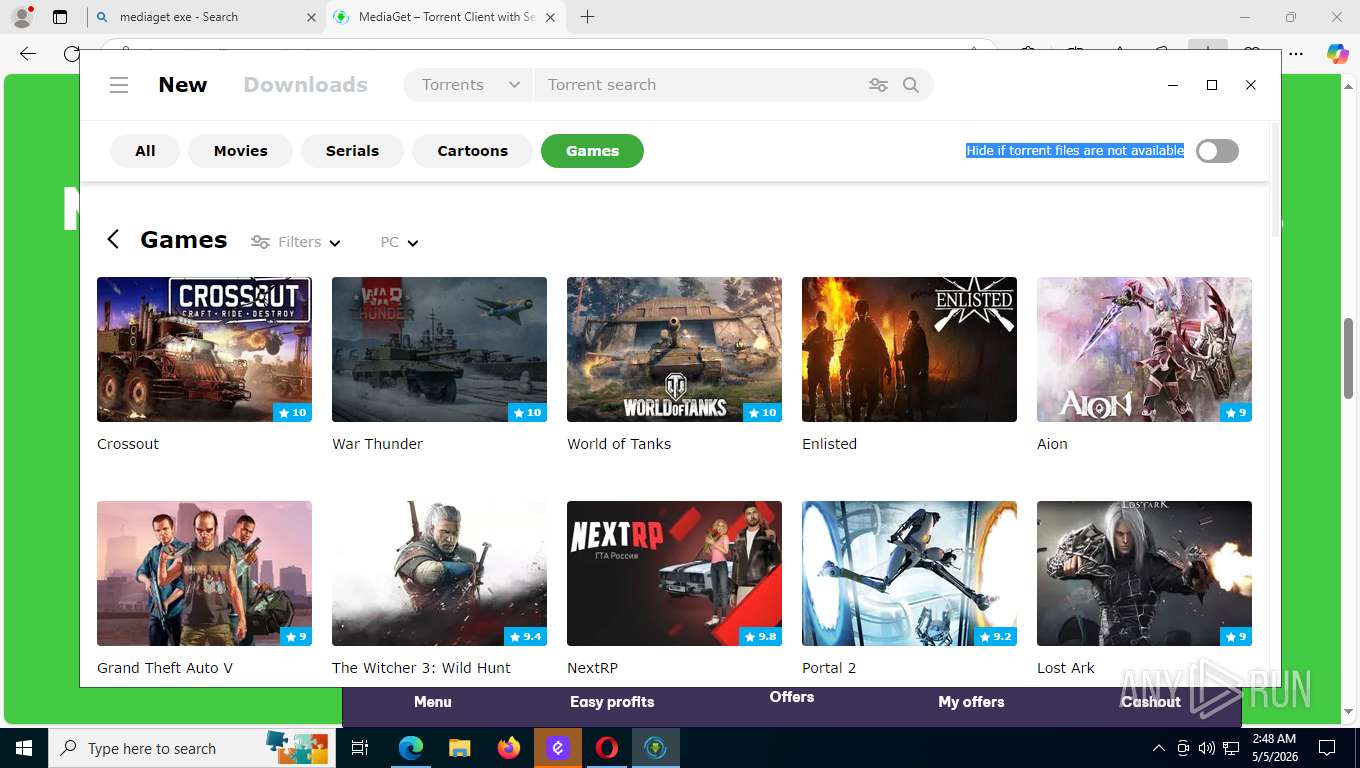Viewport: 1360px width, 768px height.
Task: Open the network icon in the system tray
Action: pyautogui.click(x=1232, y=748)
